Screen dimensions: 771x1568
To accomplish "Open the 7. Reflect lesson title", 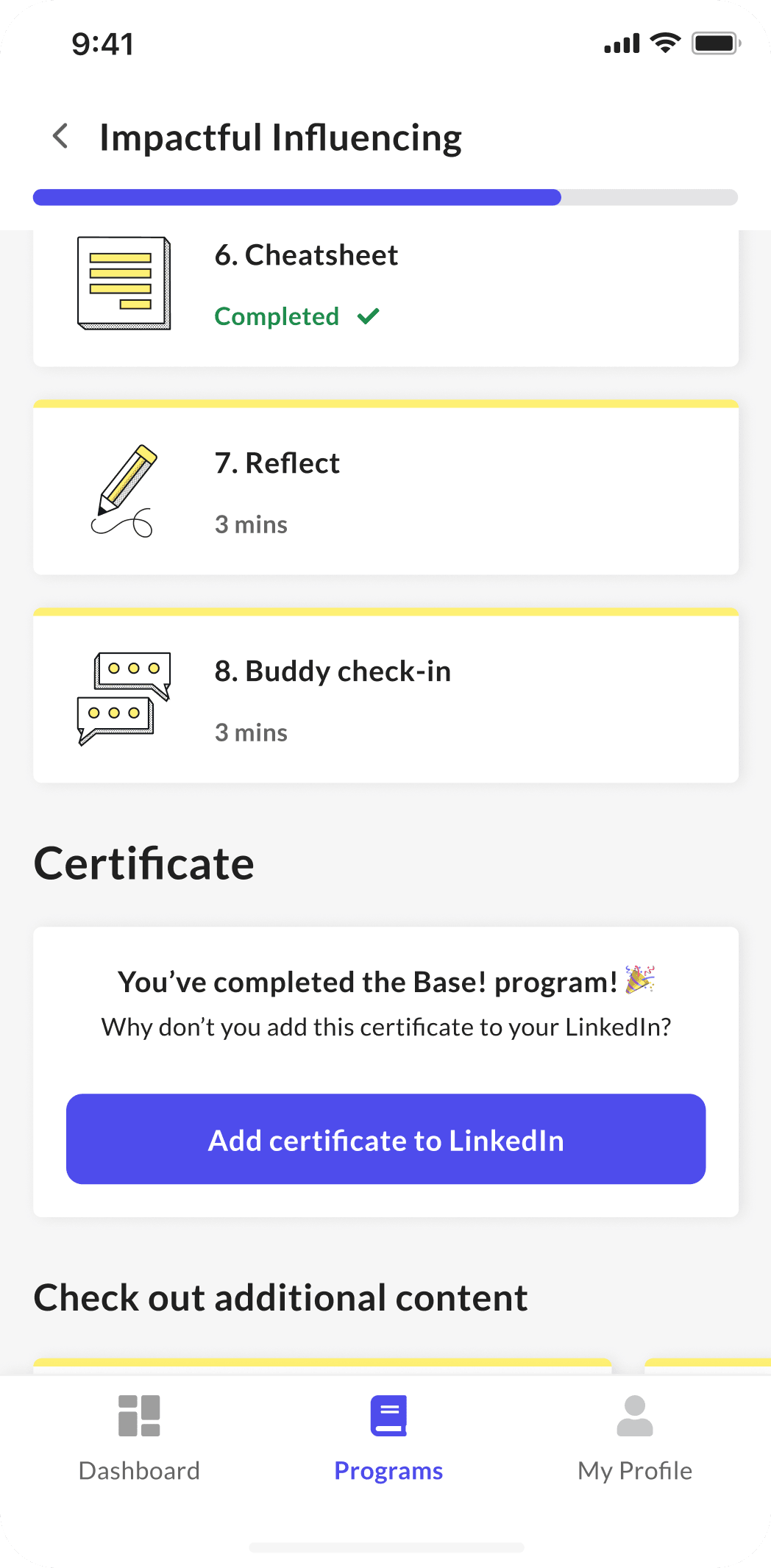I will (x=277, y=463).
